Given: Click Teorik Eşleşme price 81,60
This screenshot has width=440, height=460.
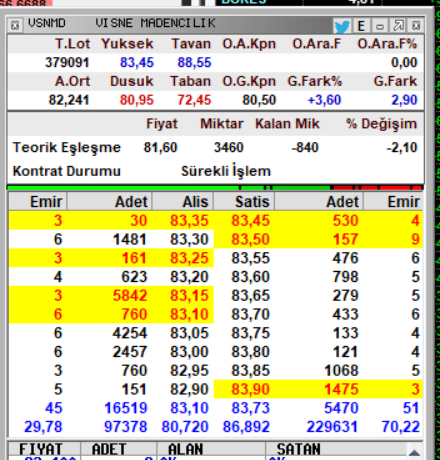Looking at the screenshot, I should [160, 147].
